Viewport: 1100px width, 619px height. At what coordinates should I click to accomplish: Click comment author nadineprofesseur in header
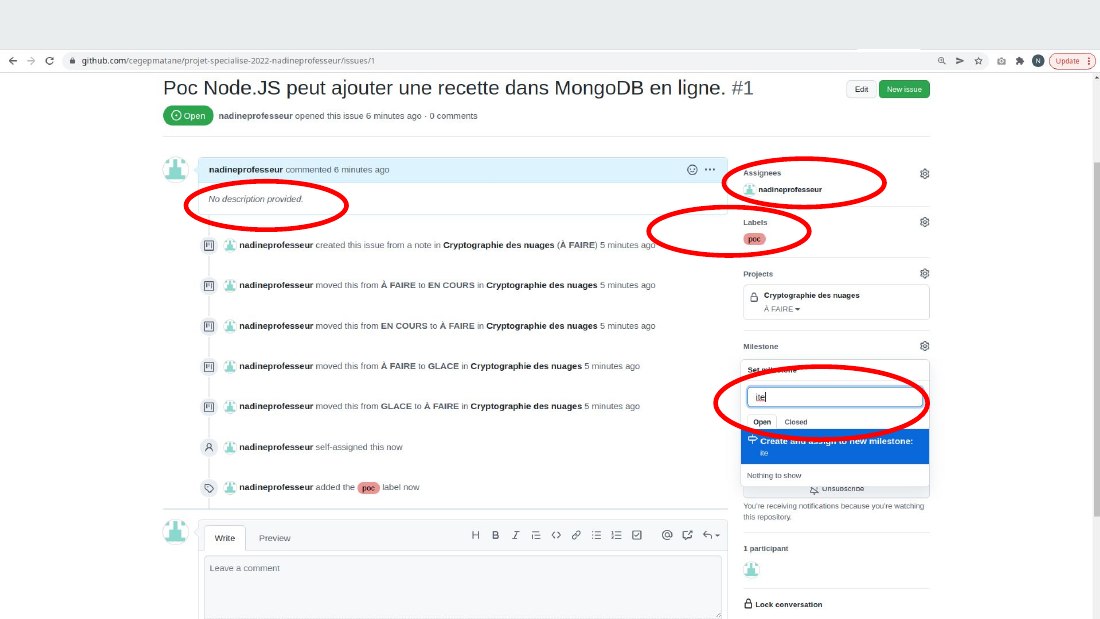point(246,170)
